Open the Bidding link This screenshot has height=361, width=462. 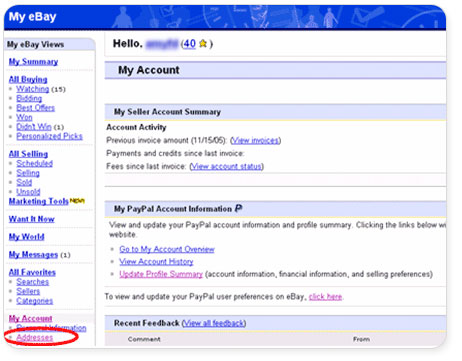pyautogui.click(x=29, y=98)
